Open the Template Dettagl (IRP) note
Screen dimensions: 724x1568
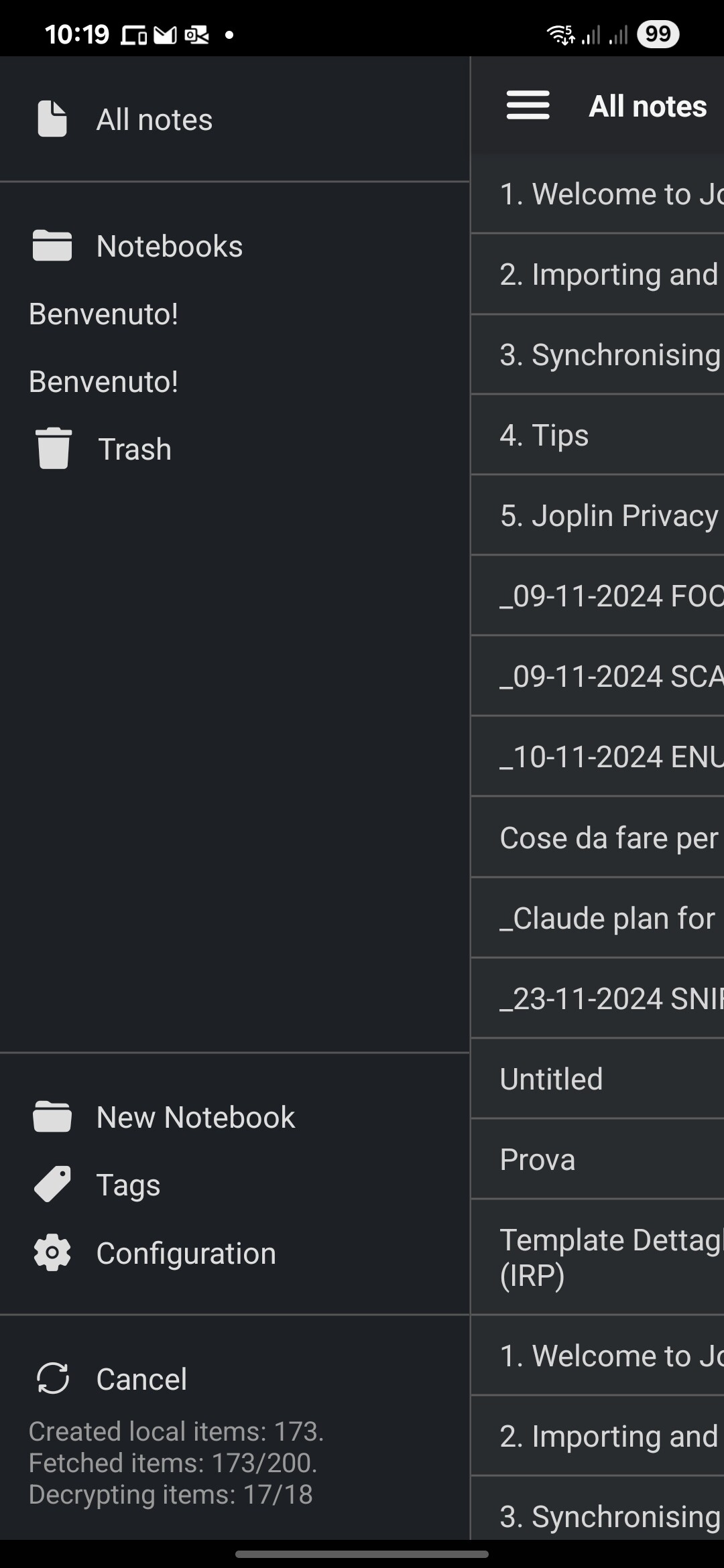pos(598,1257)
